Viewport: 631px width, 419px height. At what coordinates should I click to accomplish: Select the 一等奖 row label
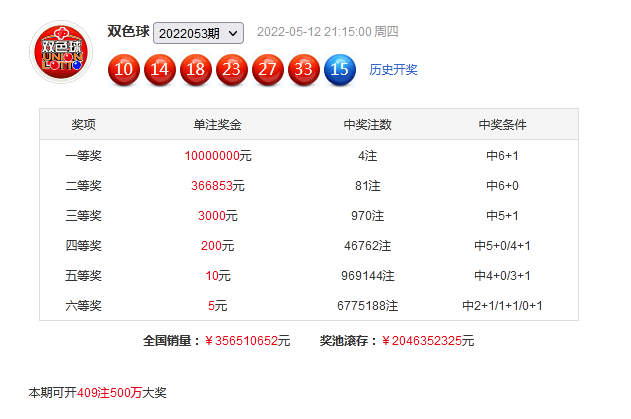(84, 156)
